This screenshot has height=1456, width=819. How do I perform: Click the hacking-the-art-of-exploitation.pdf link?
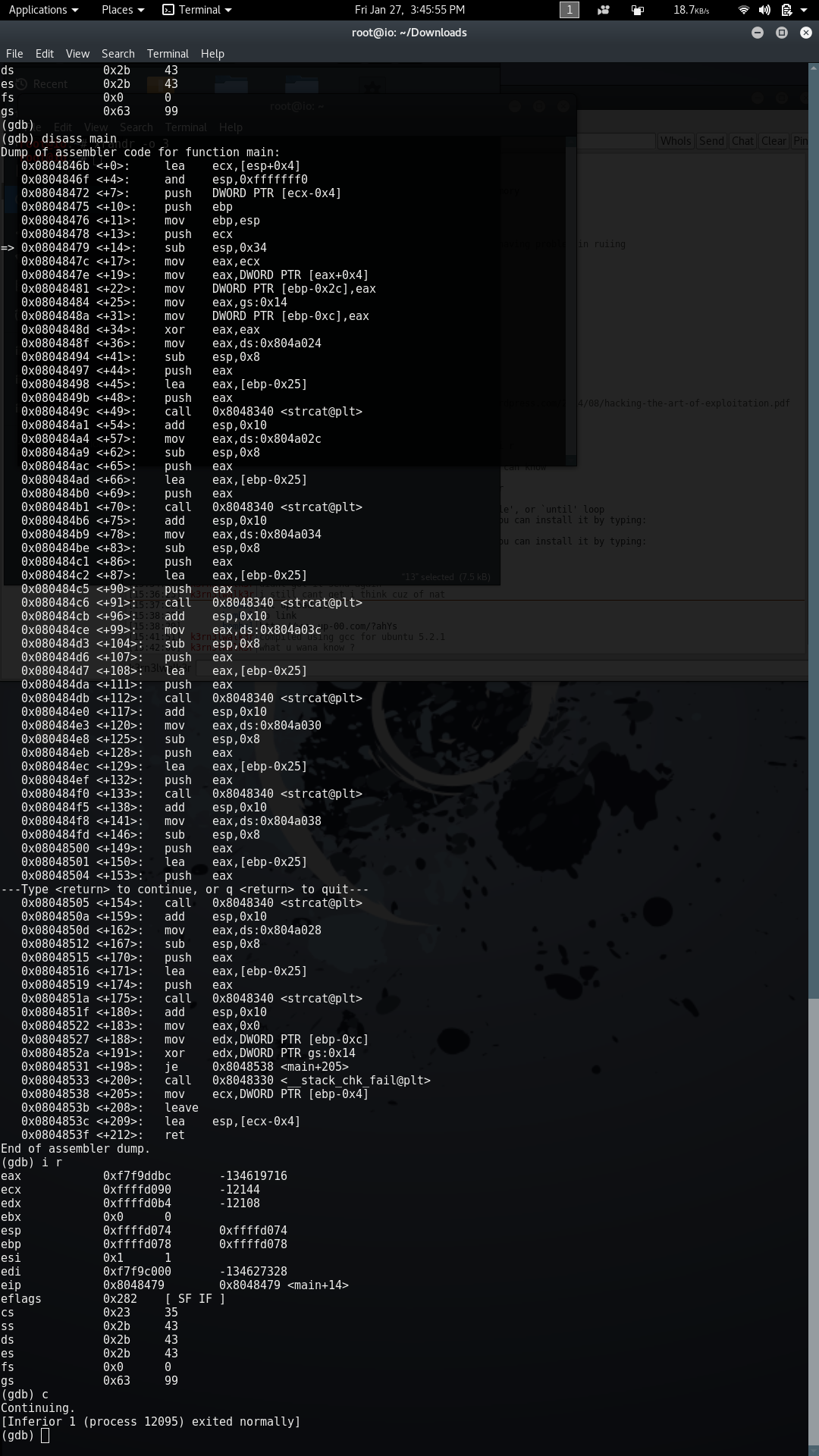[x=682, y=403]
